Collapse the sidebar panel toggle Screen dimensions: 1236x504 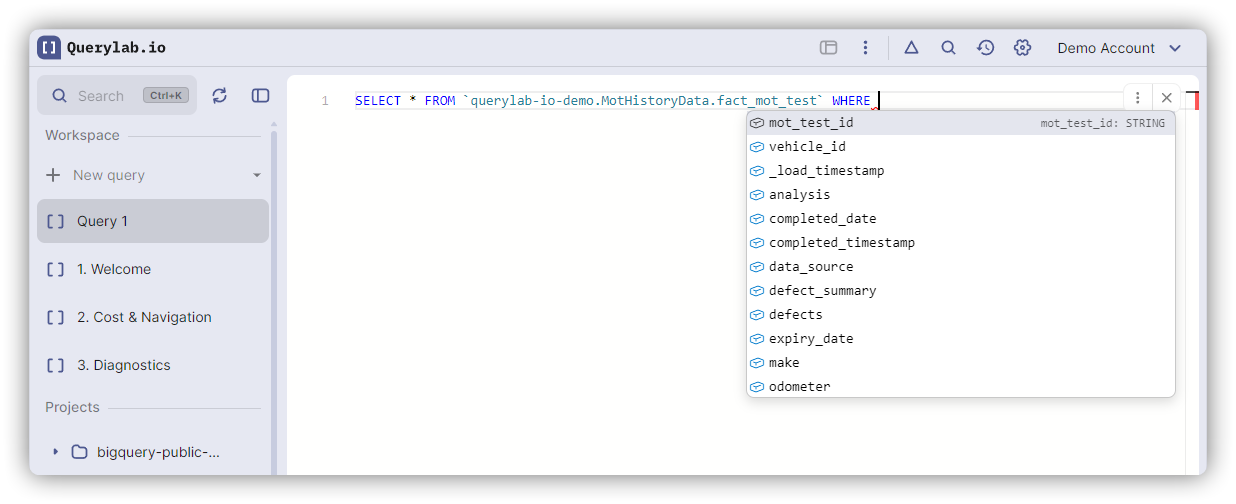point(260,95)
